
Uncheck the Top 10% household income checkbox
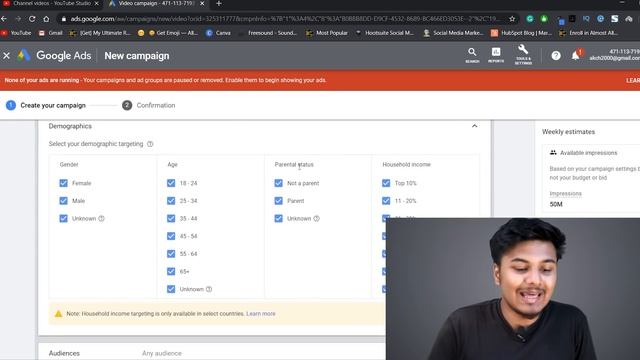(386, 183)
